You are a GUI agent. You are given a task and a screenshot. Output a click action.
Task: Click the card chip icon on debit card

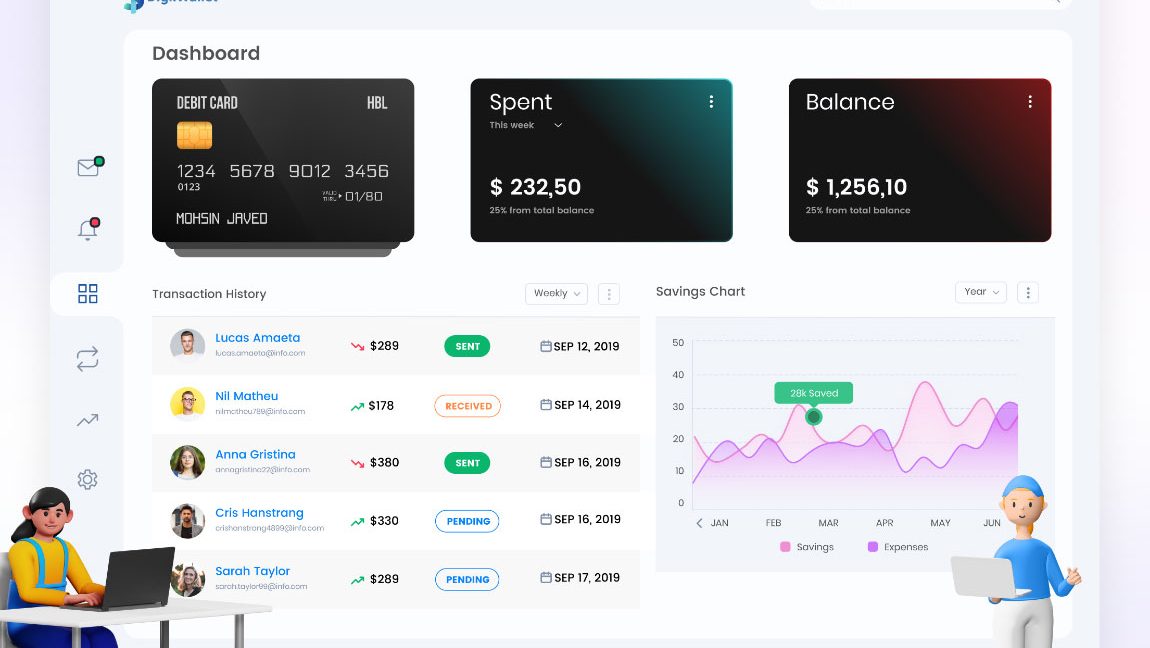(194, 136)
